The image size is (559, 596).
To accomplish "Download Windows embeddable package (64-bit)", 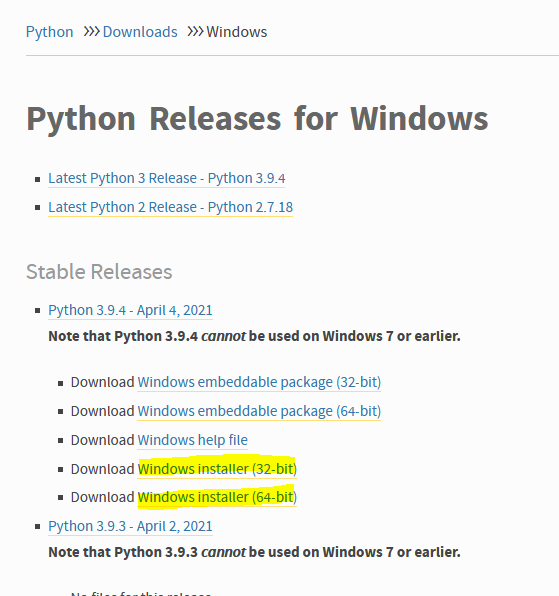I will [259, 411].
